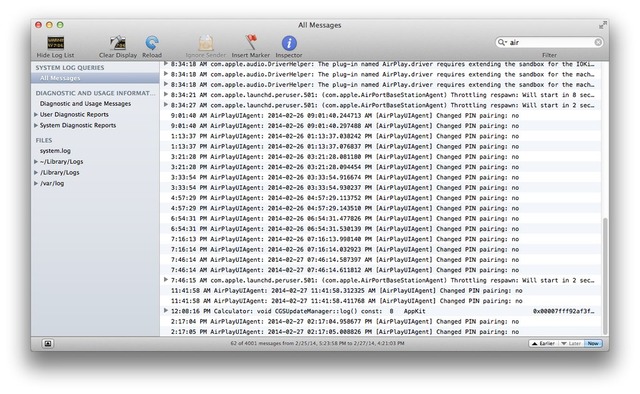Expand System Diagnostic Reports
Viewport: 640px width, 394px height.
pos(36,125)
